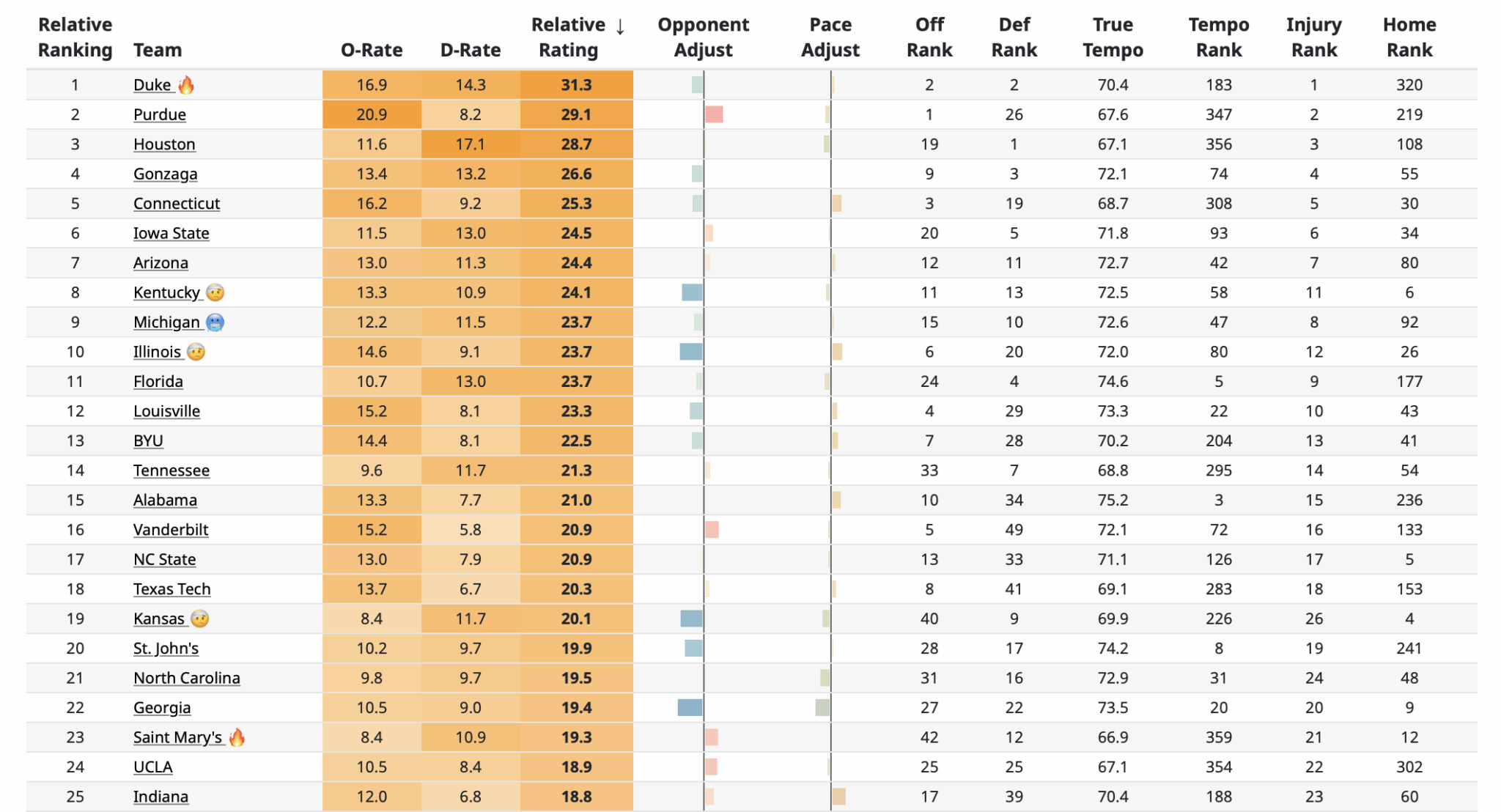
Task: Click Houston's 17.1 D-Rate shaded cell
Action: click(470, 144)
